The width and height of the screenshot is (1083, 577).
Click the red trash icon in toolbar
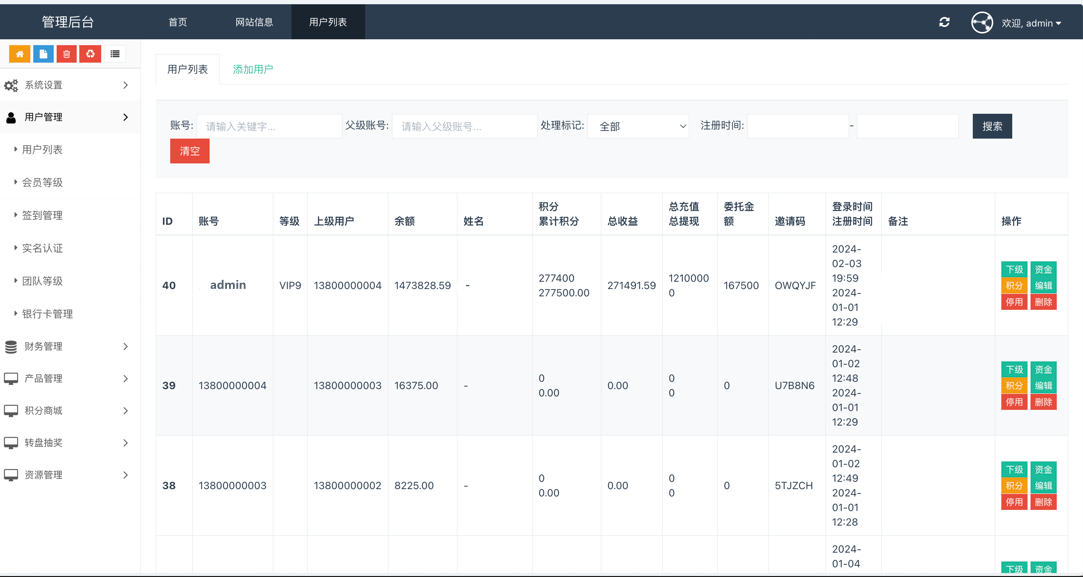66,54
